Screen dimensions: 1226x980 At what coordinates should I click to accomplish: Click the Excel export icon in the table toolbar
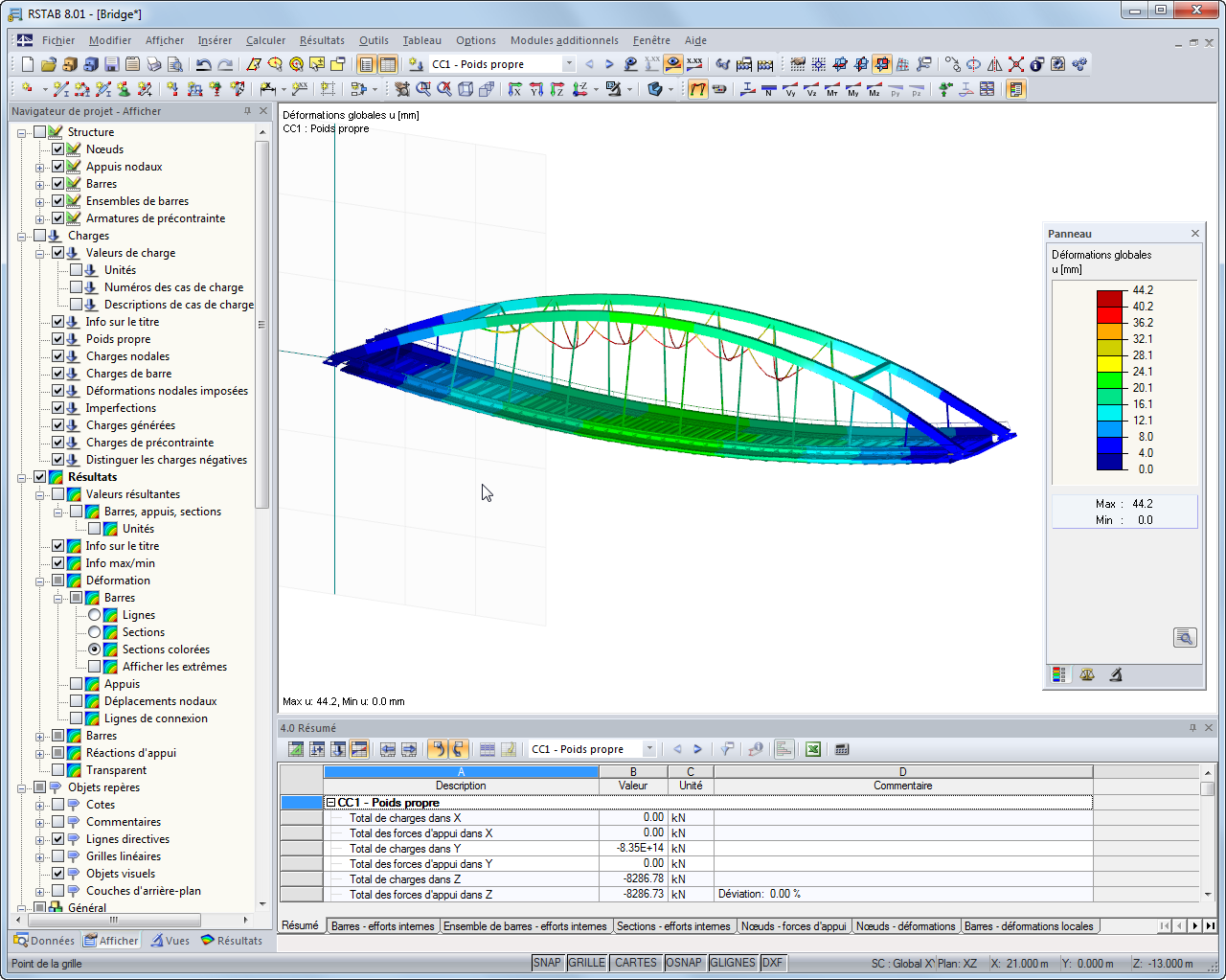pyautogui.click(x=813, y=749)
